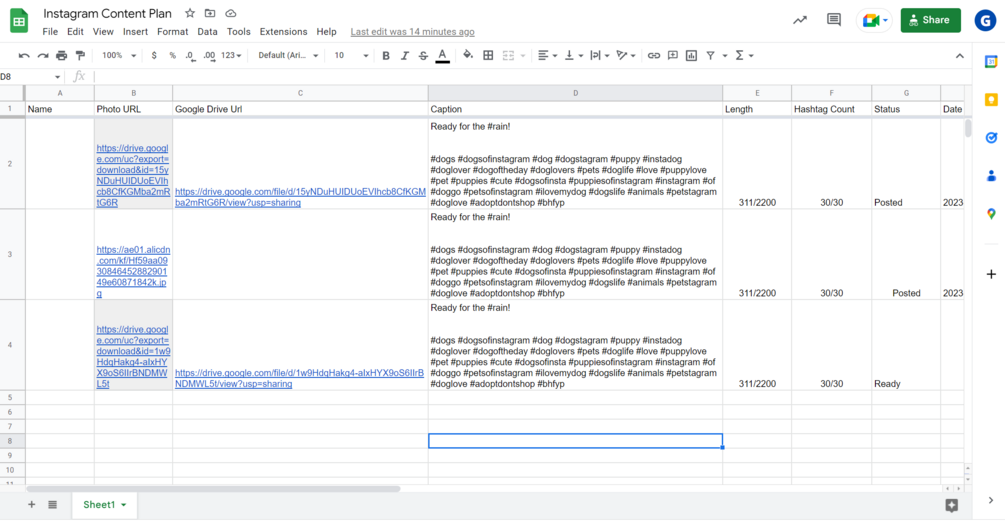Open the Data menu

coord(207,31)
